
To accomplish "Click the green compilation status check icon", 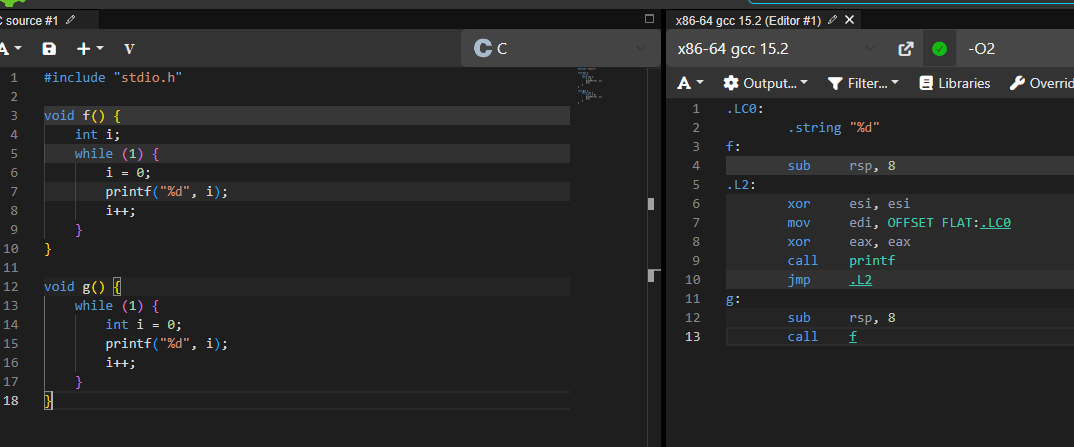I will [x=940, y=49].
